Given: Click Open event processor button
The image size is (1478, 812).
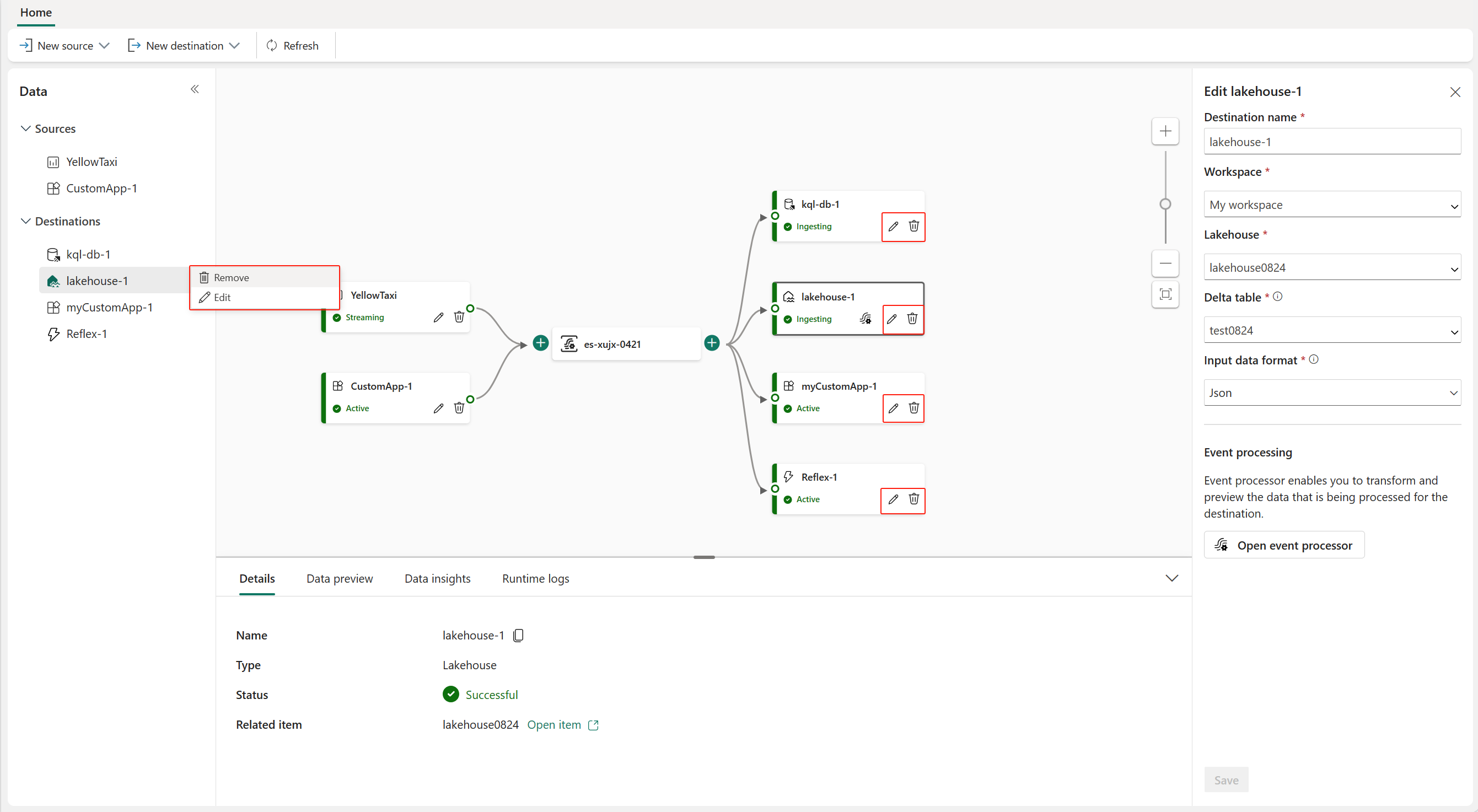Looking at the screenshot, I should pyautogui.click(x=1284, y=545).
